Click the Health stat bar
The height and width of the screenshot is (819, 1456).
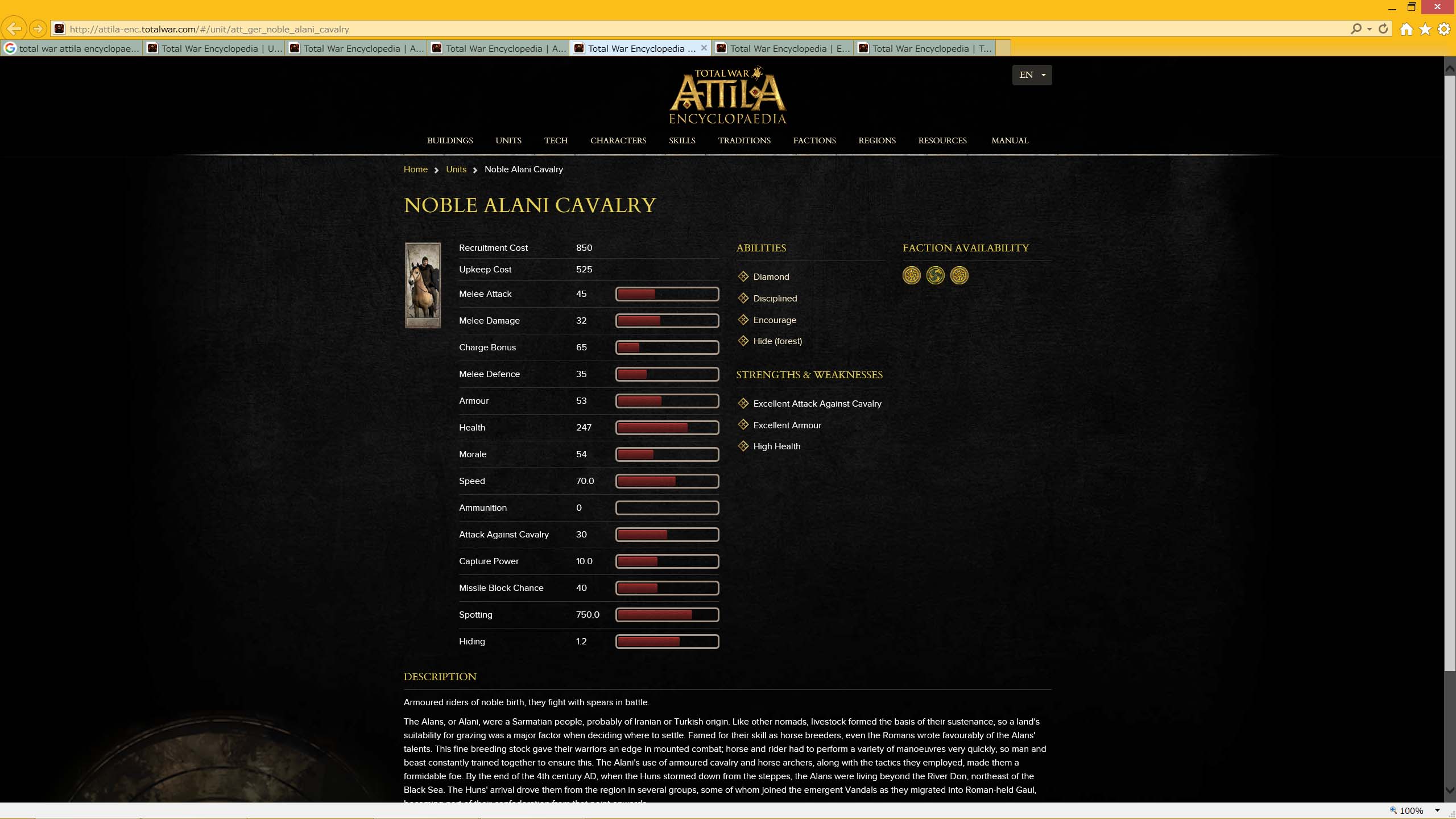tap(667, 428)
